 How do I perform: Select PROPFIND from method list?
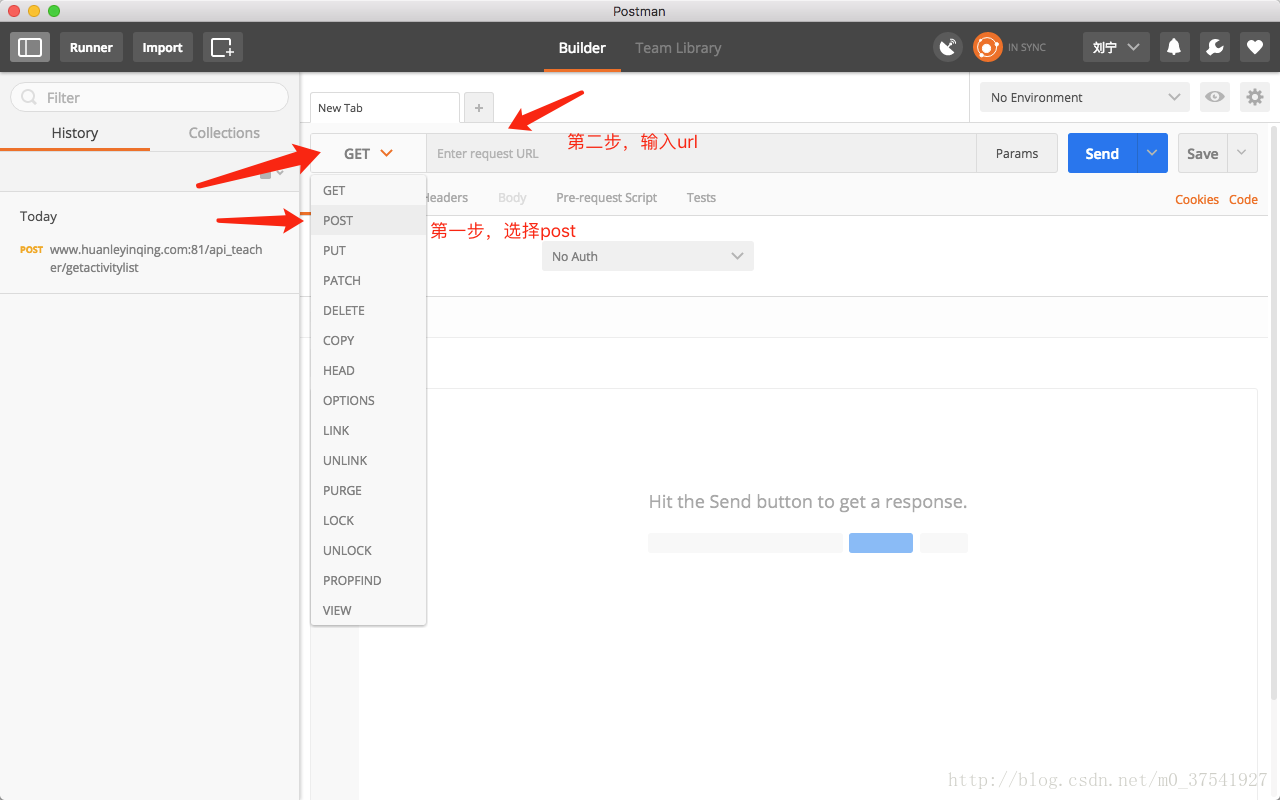point(368,580)
